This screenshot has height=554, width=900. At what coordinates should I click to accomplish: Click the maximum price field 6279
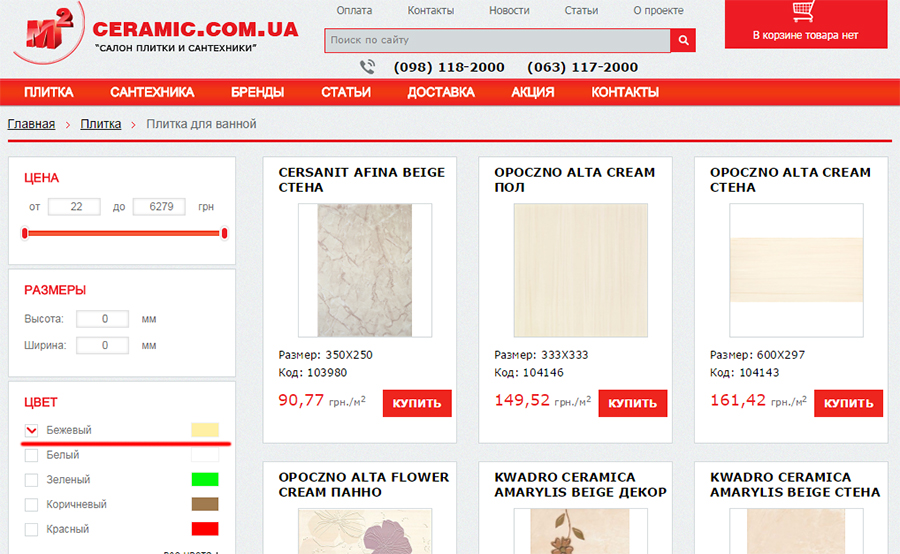pos(159,207)
